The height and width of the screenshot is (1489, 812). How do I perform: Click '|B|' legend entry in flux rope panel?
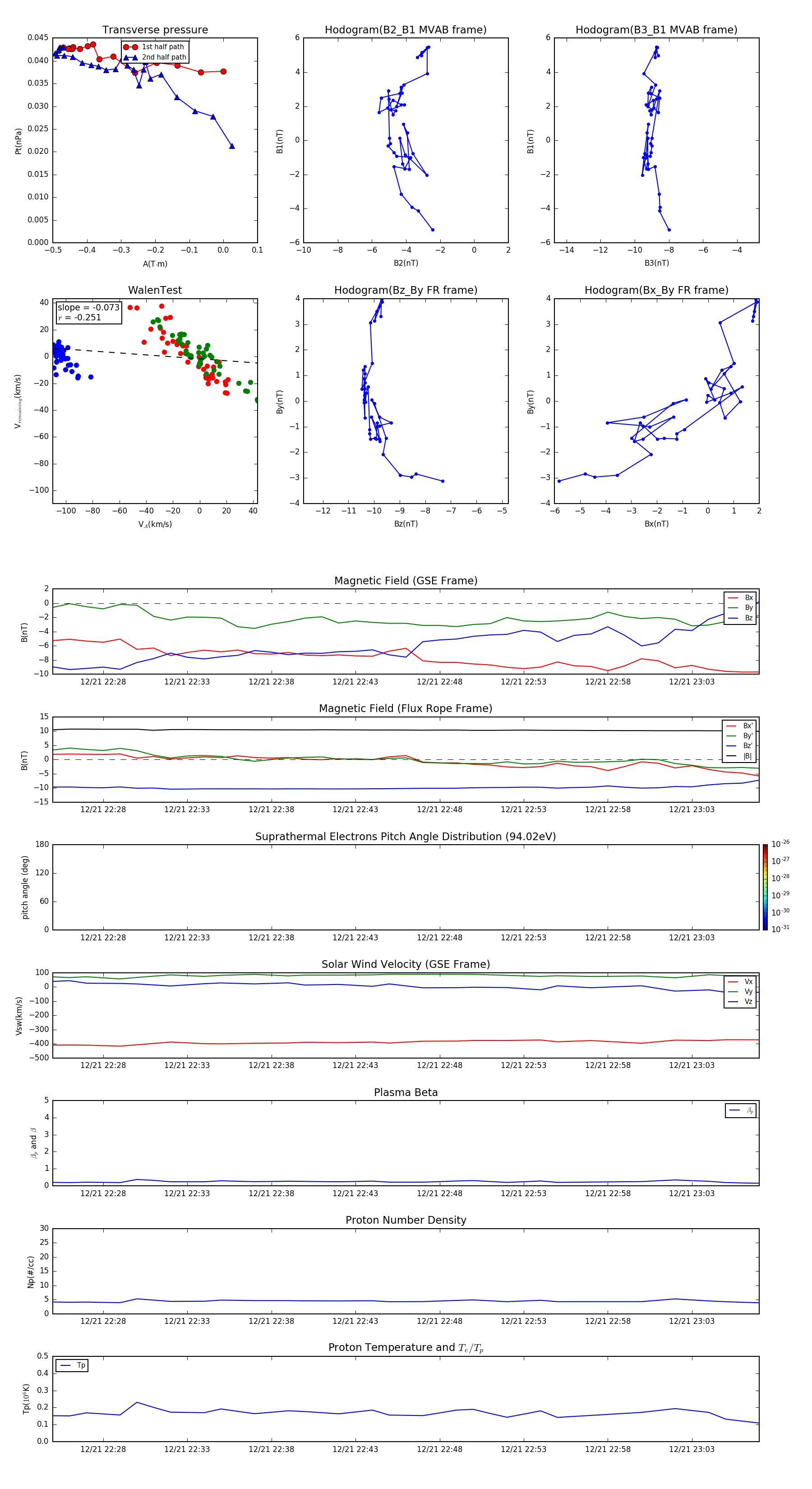pyautogui.click(x=740, y=756)
